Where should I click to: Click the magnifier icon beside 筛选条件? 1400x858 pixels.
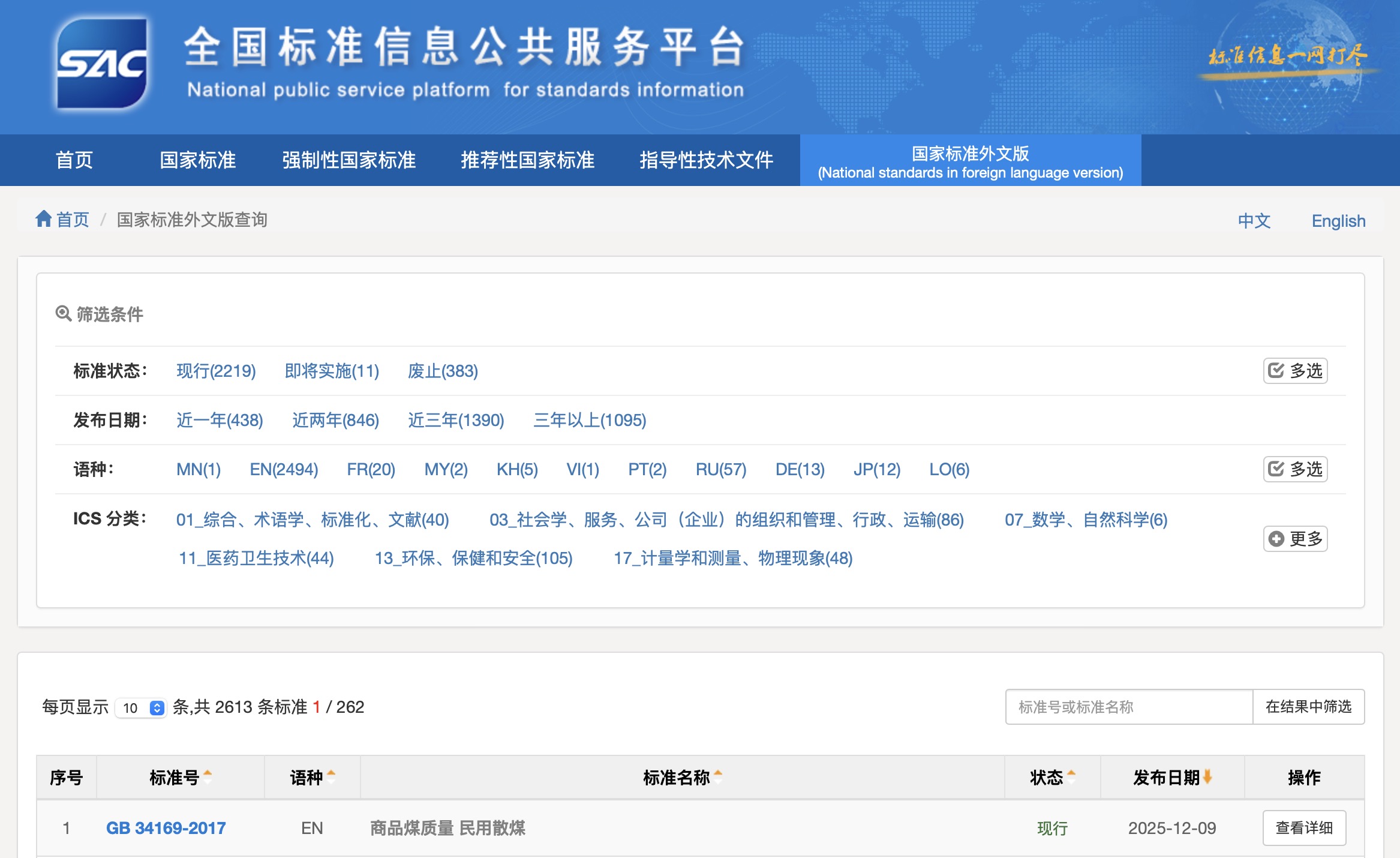(x=63, y=313)
